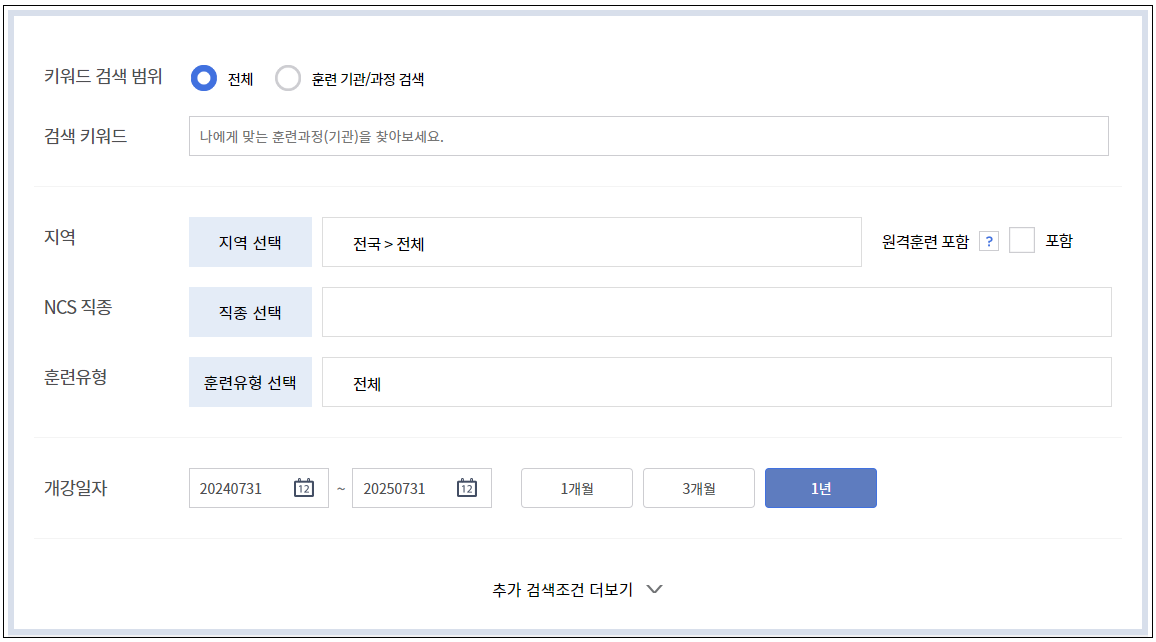Click the 훈련유형 field showing 전체
1156x642 pixels.
coord(716,381)
